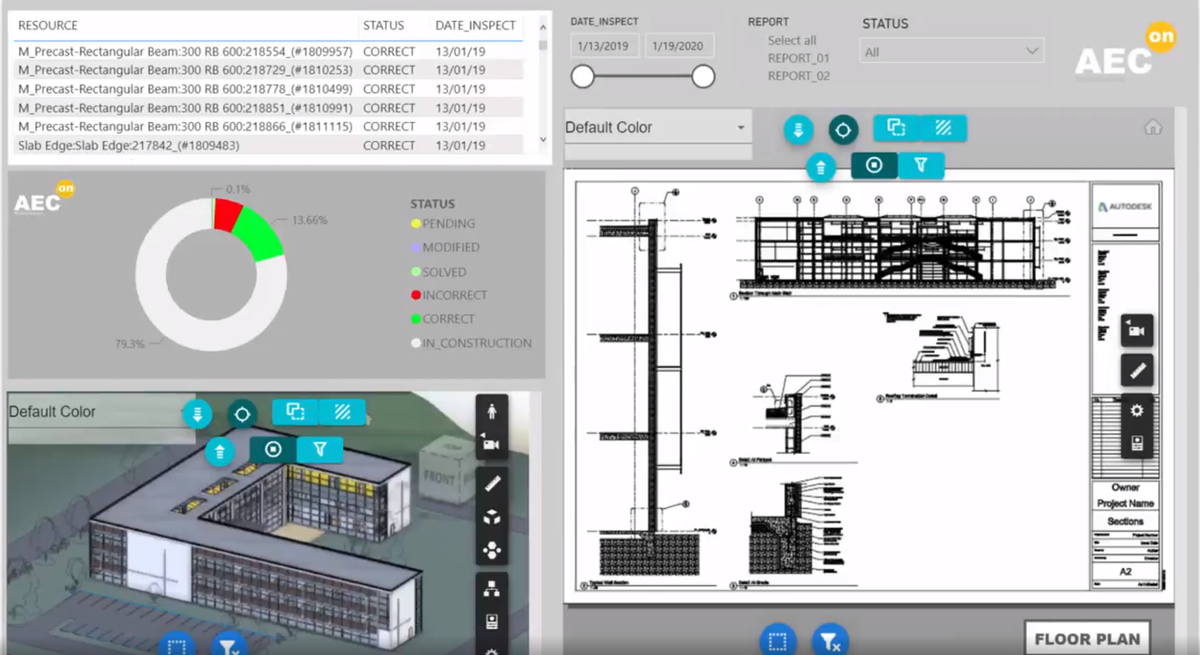The image size is (1200, 655).
Task: Open Default Color dropdown in drawing viewer
Action: coord(658,127)
